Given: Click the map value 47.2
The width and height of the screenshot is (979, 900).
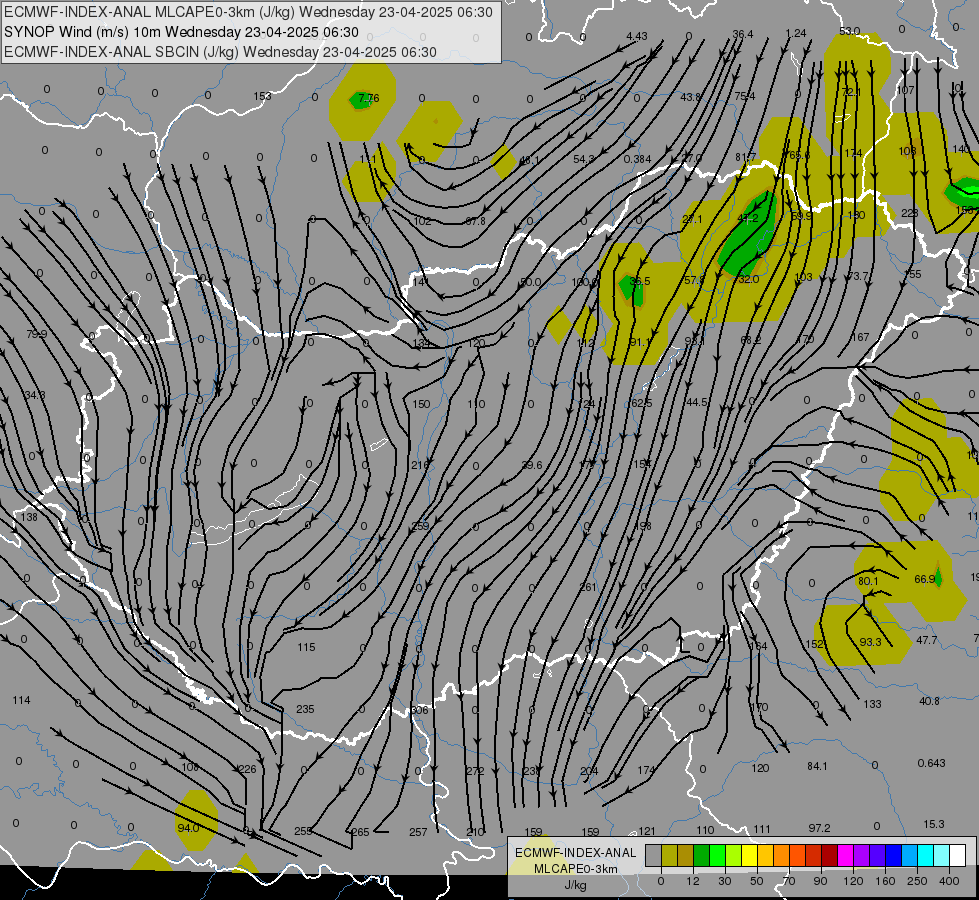Looking at the screenshot, I should coord(747,218).
